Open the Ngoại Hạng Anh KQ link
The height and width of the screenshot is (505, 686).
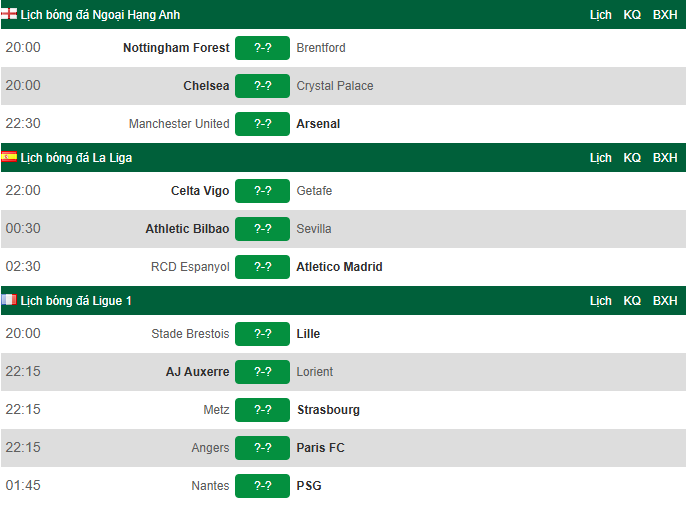click(x=632, y=15)
